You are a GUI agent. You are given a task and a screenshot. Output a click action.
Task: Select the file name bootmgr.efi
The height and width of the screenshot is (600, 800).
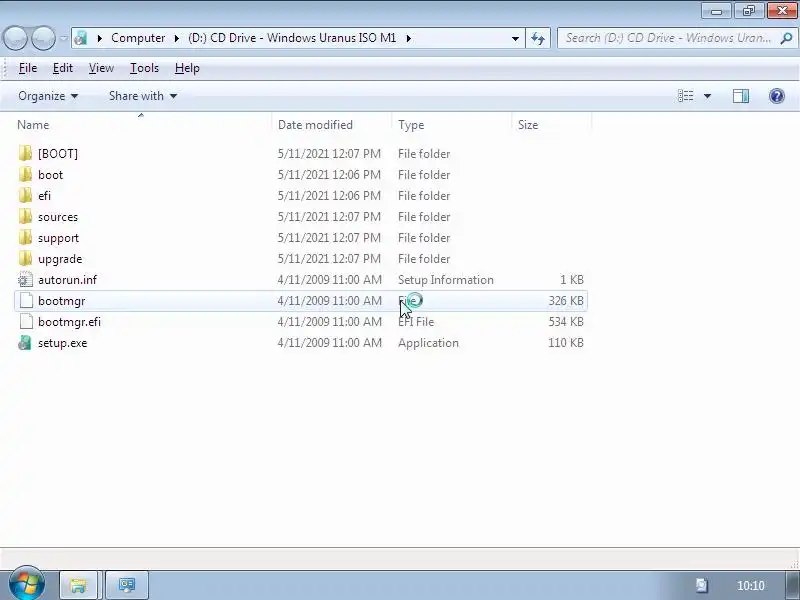point(69,322)
